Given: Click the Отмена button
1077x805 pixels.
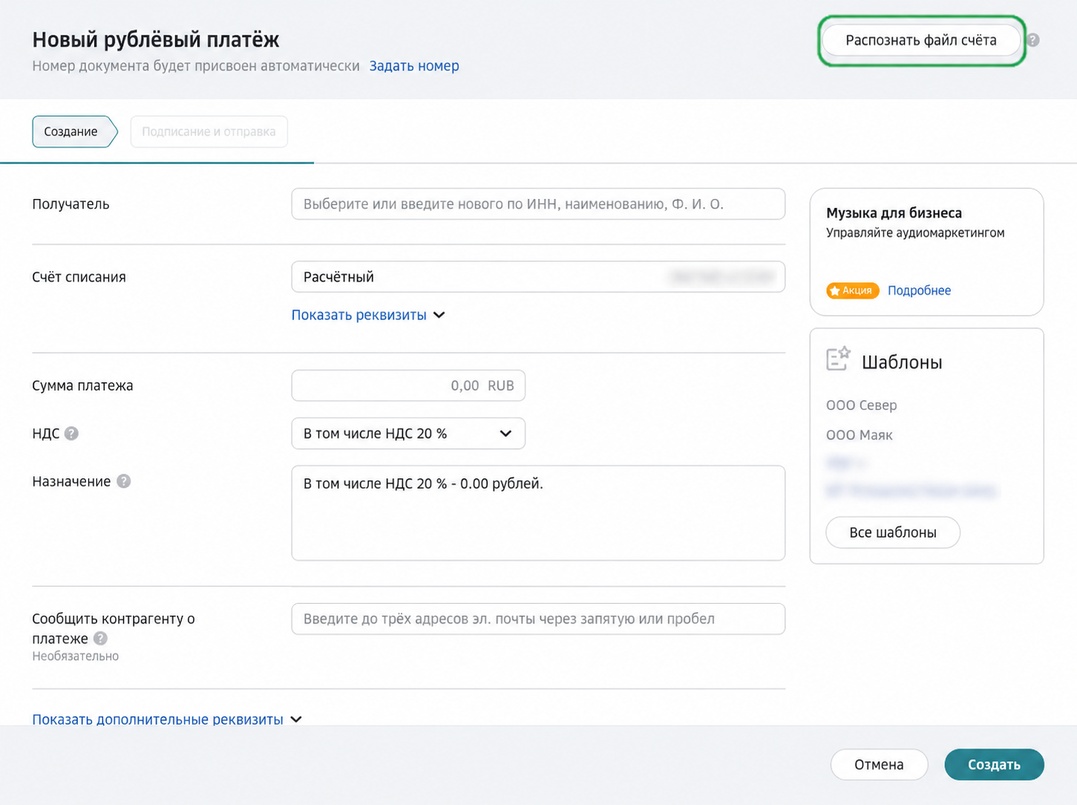Looking at the screenshot, I should coord(879,764).
